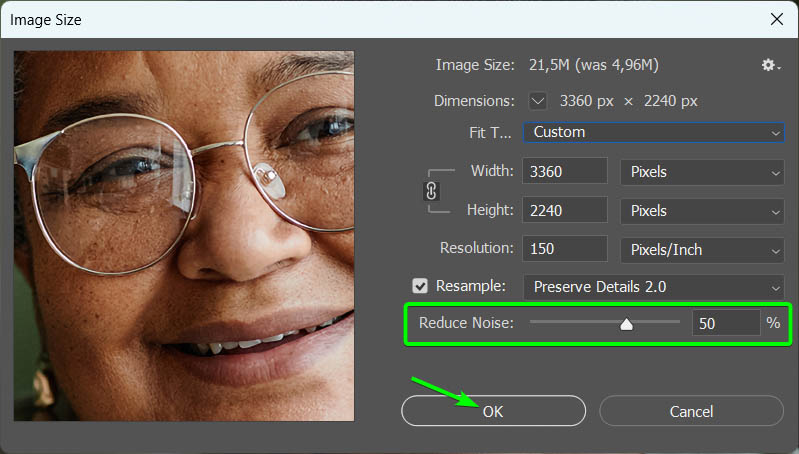Click the preview image of the face
Screen dimensions: 799x454
pyautogui.click(x=184, y=236)
